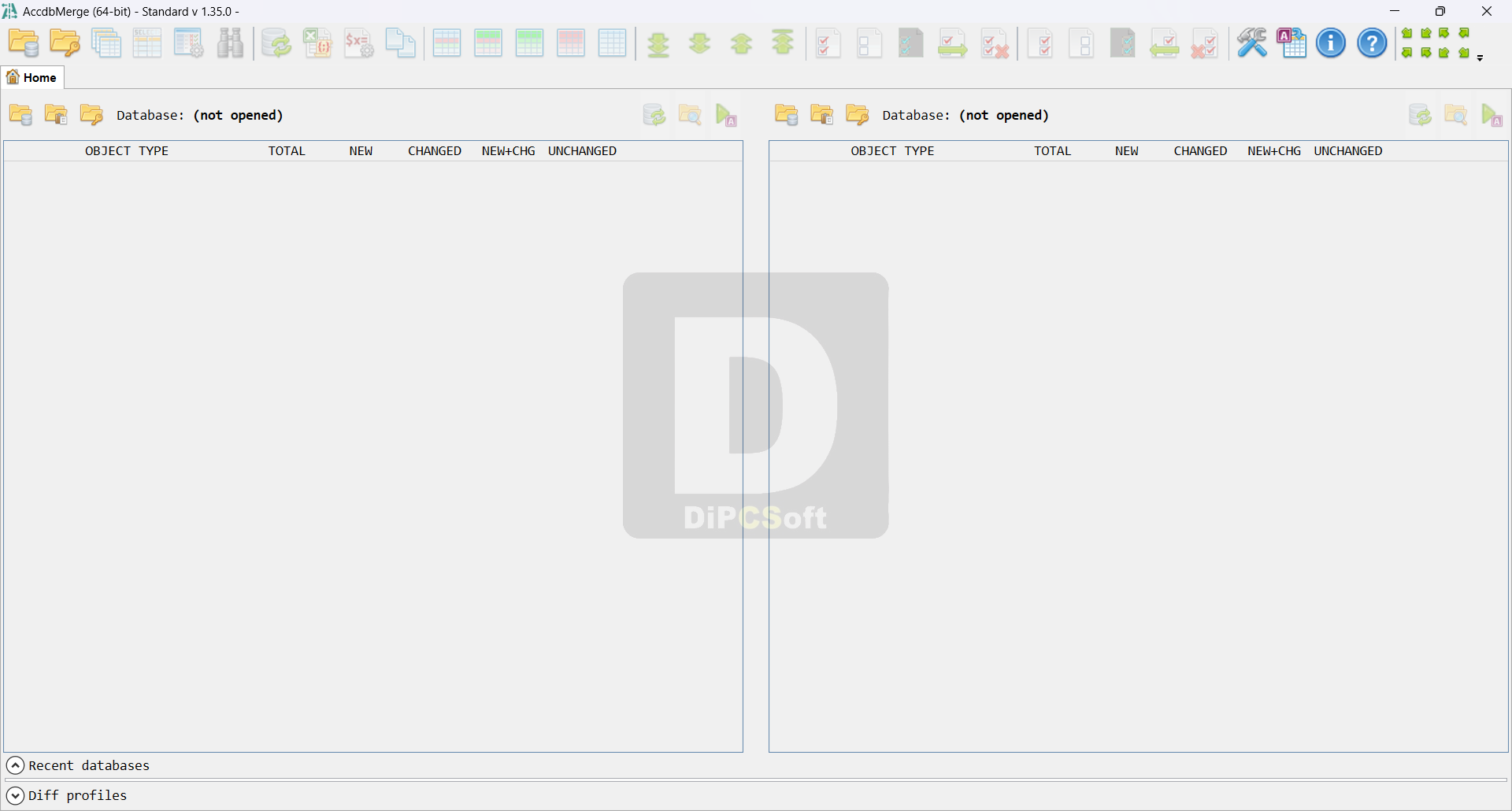This screenshot has width=1512, height=811.
Task: Minimize the AccdbMerge window
Action: click(x=1395, y=11)
